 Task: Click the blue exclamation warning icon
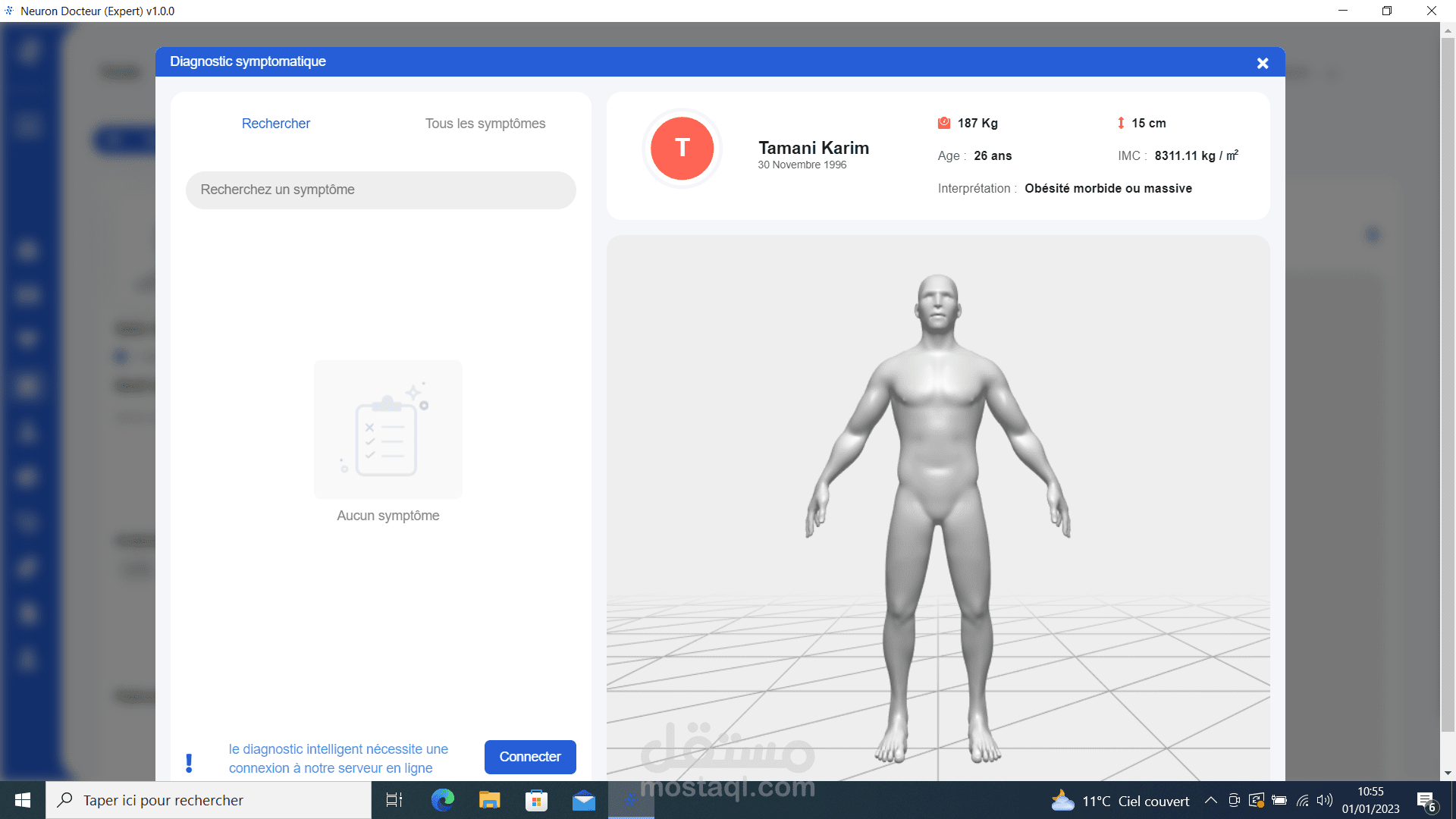click(189, 762)
